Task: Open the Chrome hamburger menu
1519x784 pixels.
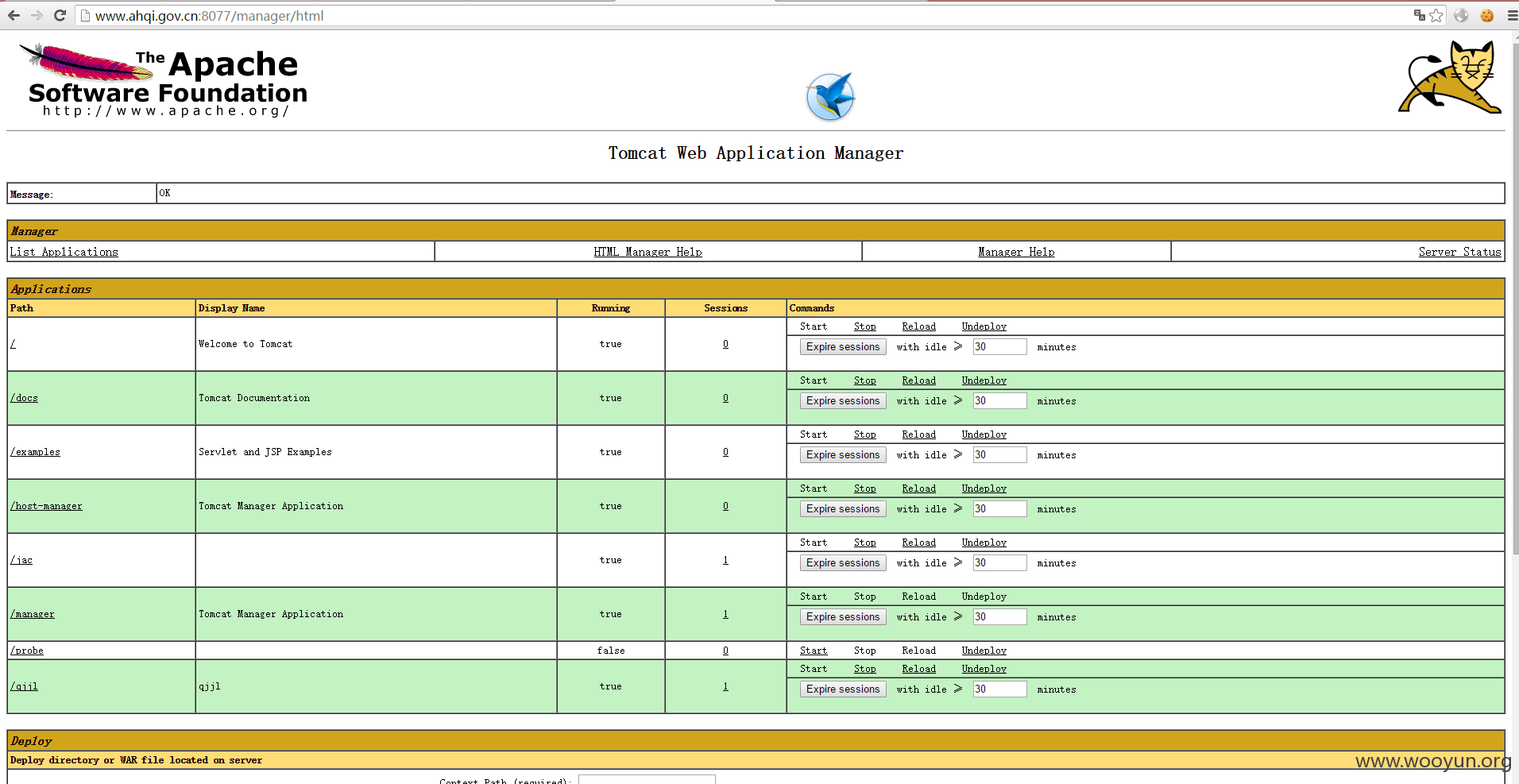Action: 1512,15
